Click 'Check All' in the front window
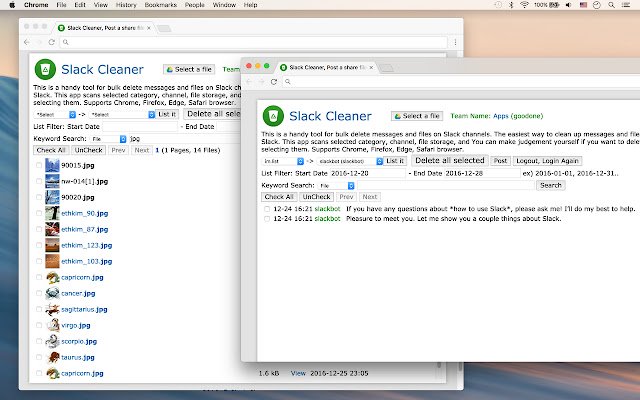The width and height of the screenshot is (640, 400). coord(279,197)
